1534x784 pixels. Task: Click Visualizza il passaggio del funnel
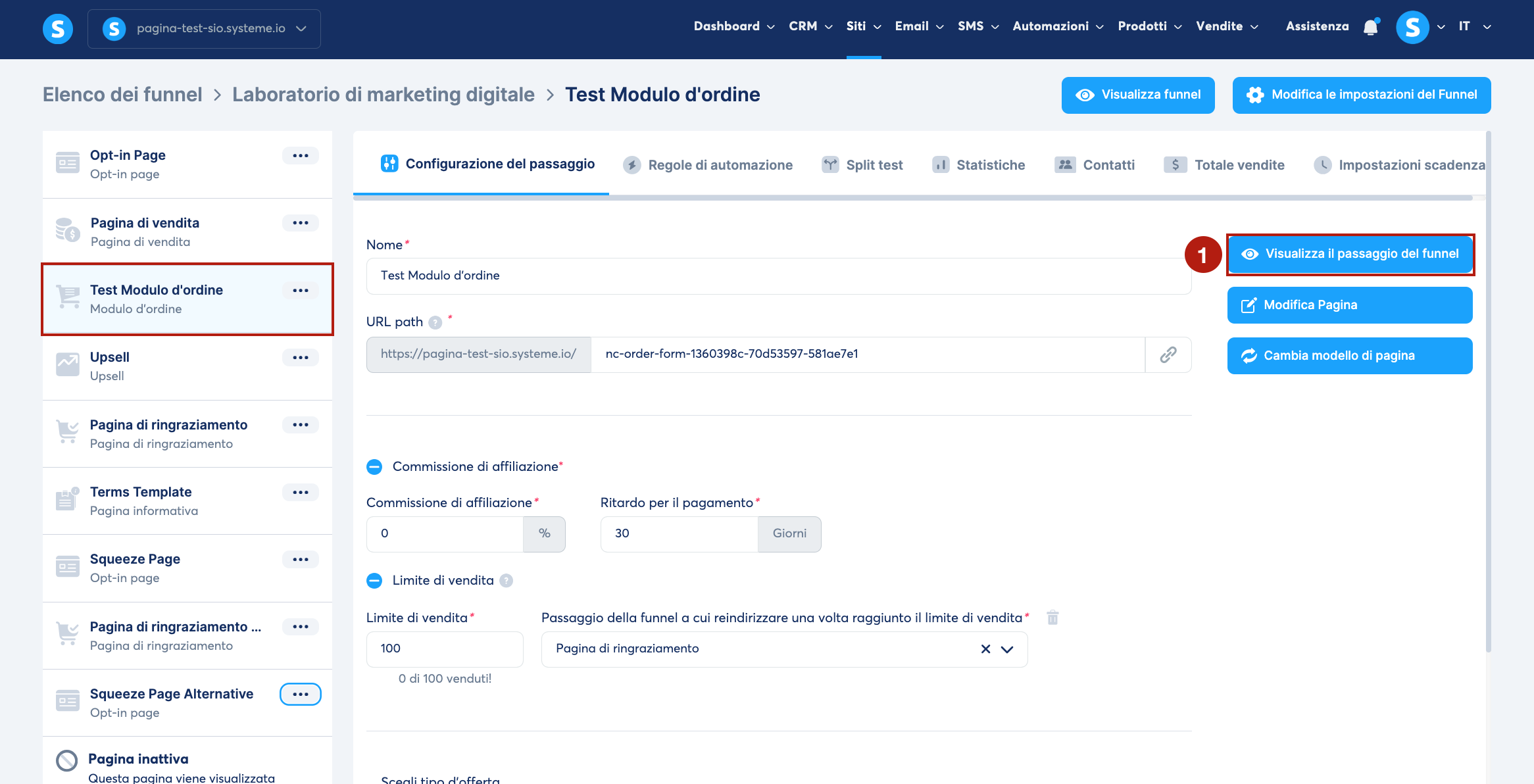(x=1350, y=255)
